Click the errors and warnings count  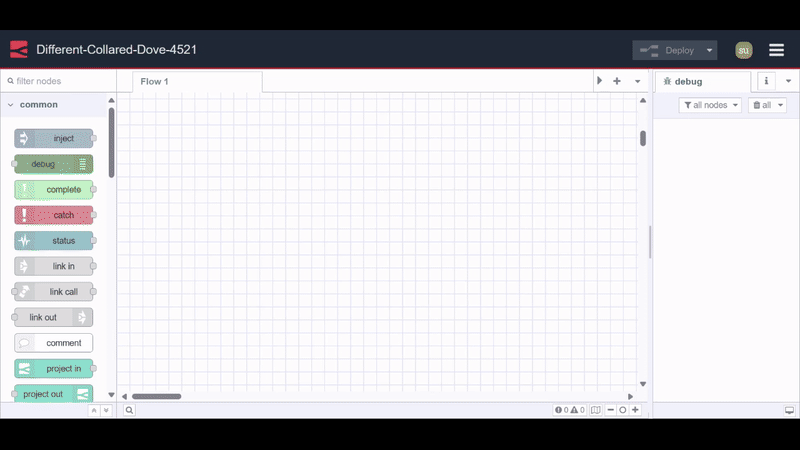coord(570,410)
